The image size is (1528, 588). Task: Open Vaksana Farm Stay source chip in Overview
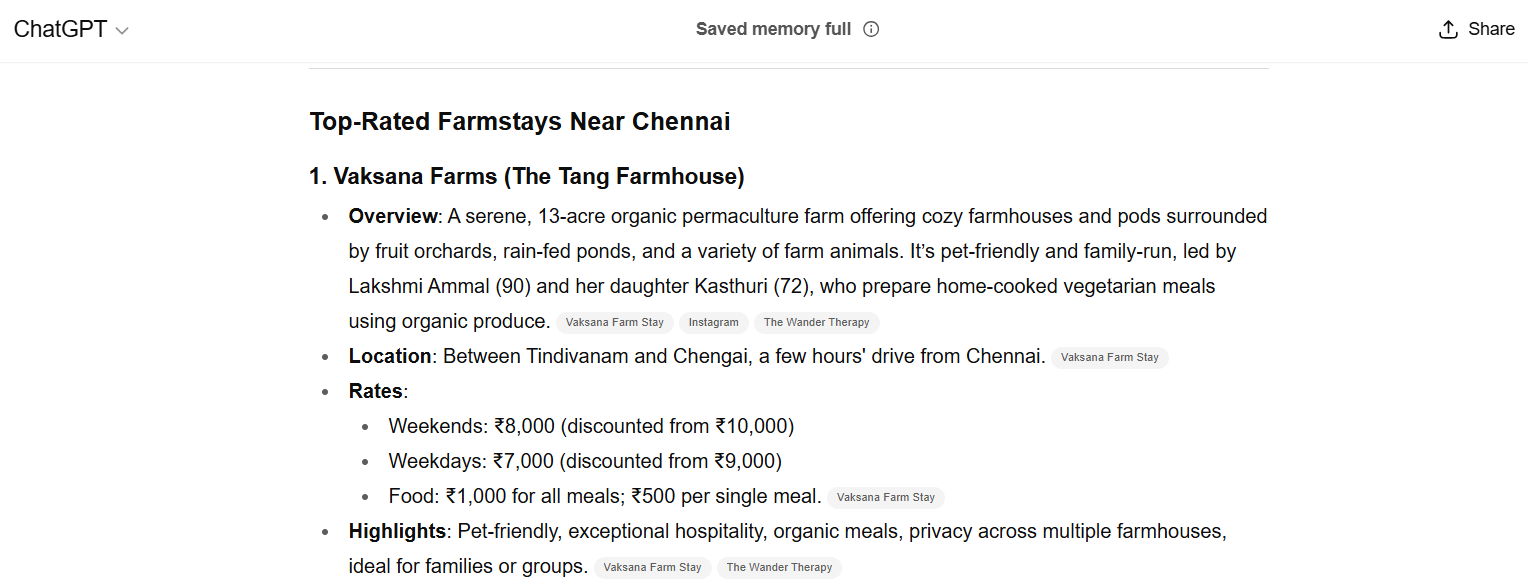[x=615, y=322]
